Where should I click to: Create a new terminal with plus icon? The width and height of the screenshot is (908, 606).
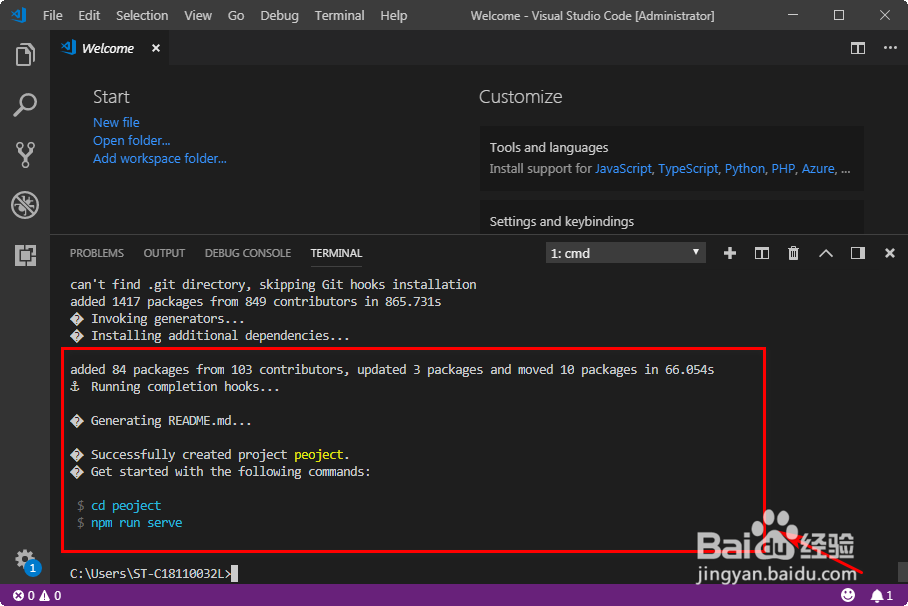730,253
